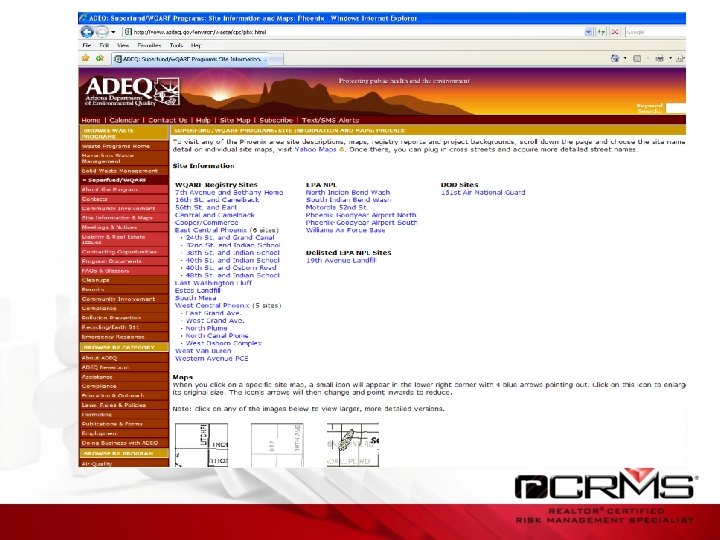Open the Tools menu
Image resolution: width=720 pixels, height=540 pixels.
tap(176, 45)
